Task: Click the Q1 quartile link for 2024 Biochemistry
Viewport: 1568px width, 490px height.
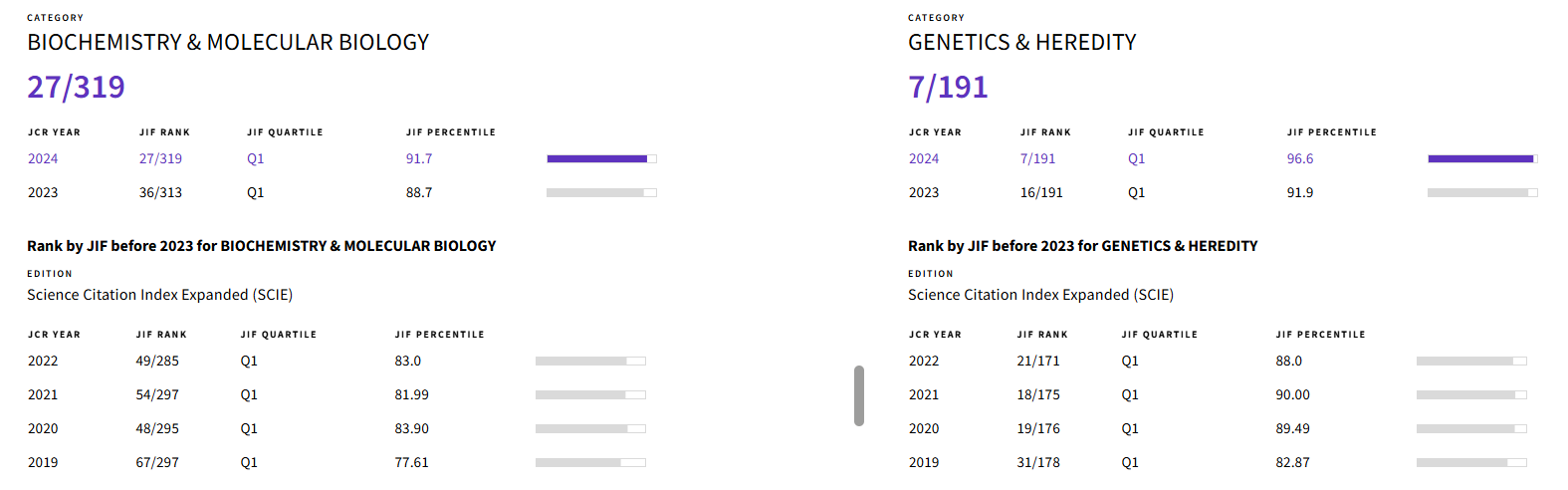Action: 256,159
